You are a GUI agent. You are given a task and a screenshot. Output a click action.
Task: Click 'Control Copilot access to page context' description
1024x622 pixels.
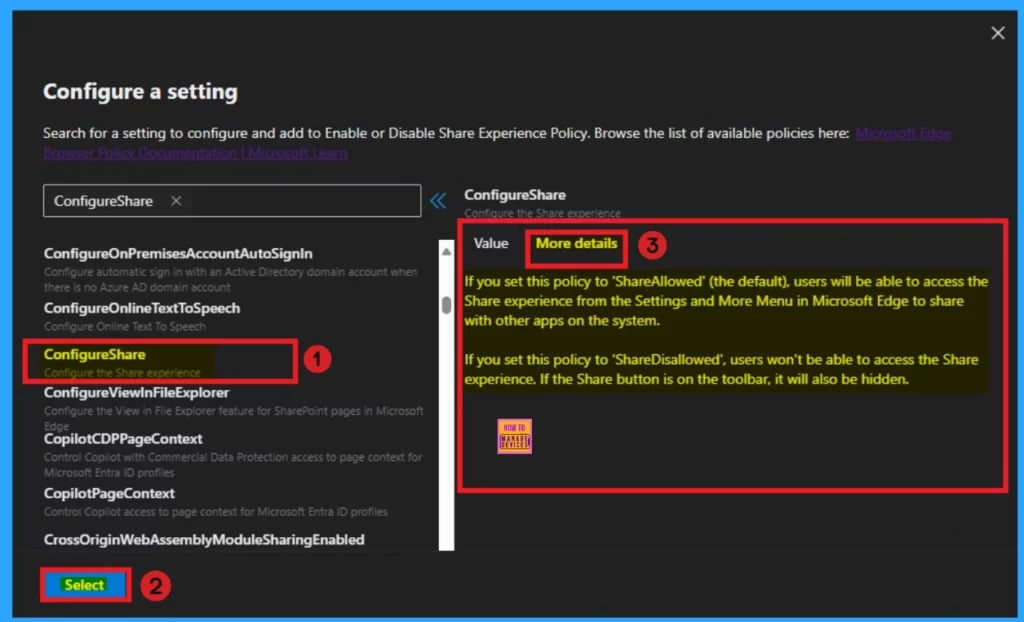point(216,512)
